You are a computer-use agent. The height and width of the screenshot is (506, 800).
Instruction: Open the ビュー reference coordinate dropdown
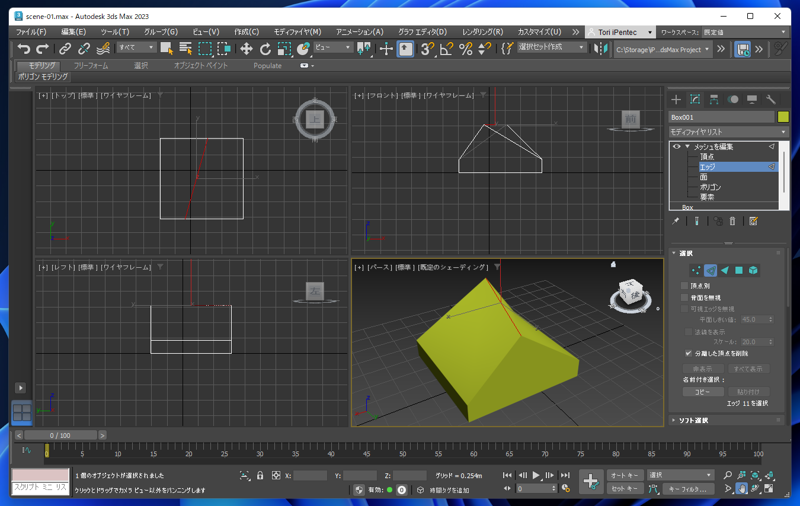(x=333, y=47)
